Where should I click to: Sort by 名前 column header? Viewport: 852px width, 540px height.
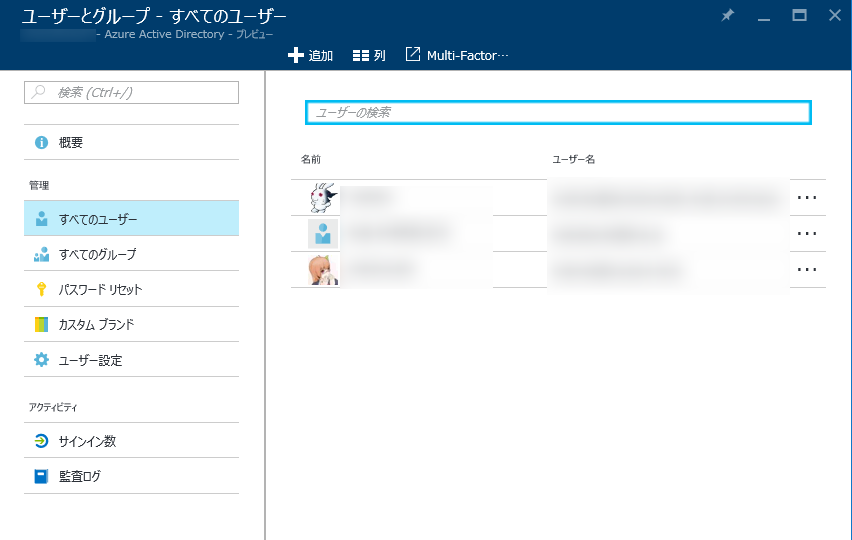[311, 159]
